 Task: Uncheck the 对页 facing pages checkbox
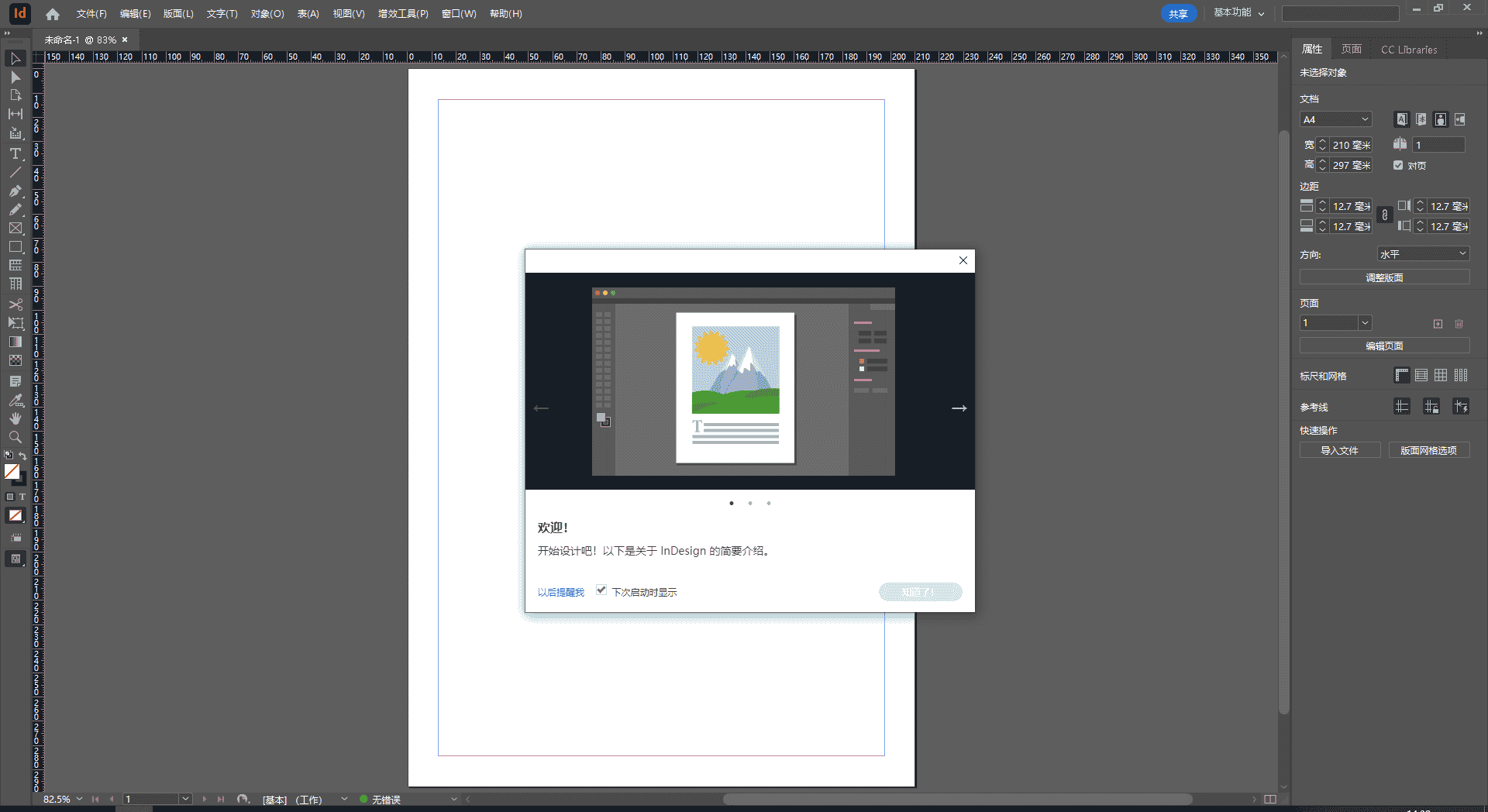pos(1398,165)
